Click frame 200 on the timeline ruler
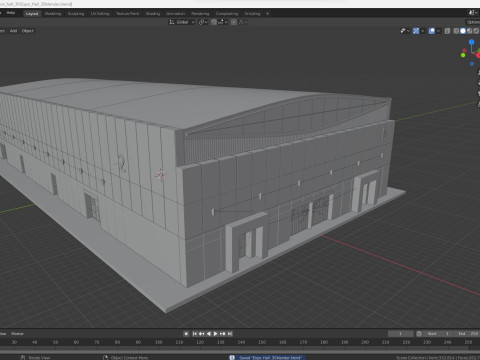This screenshot has height=360, width=480. [365, 342]
